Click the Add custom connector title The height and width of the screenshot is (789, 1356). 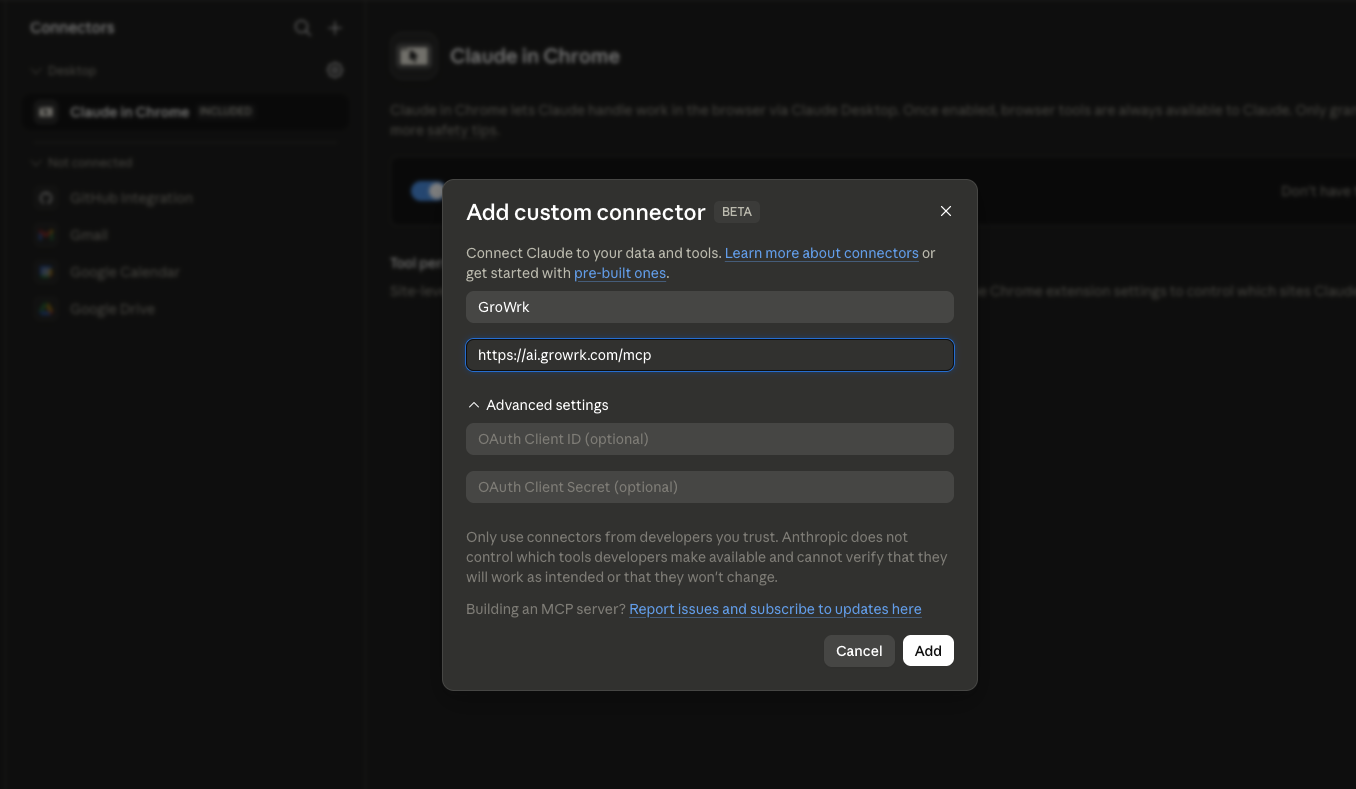point(586,212)
